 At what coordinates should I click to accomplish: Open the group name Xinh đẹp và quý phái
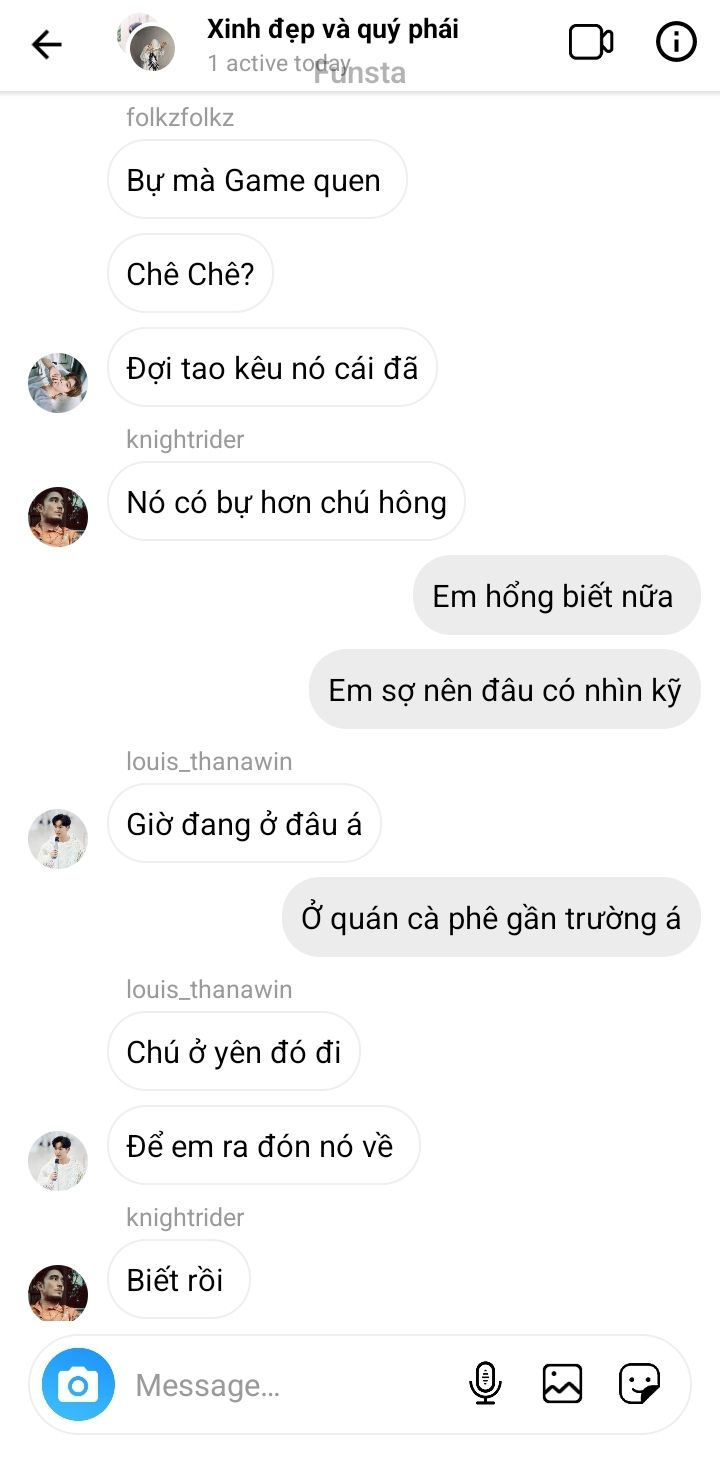tap(333, 29)
